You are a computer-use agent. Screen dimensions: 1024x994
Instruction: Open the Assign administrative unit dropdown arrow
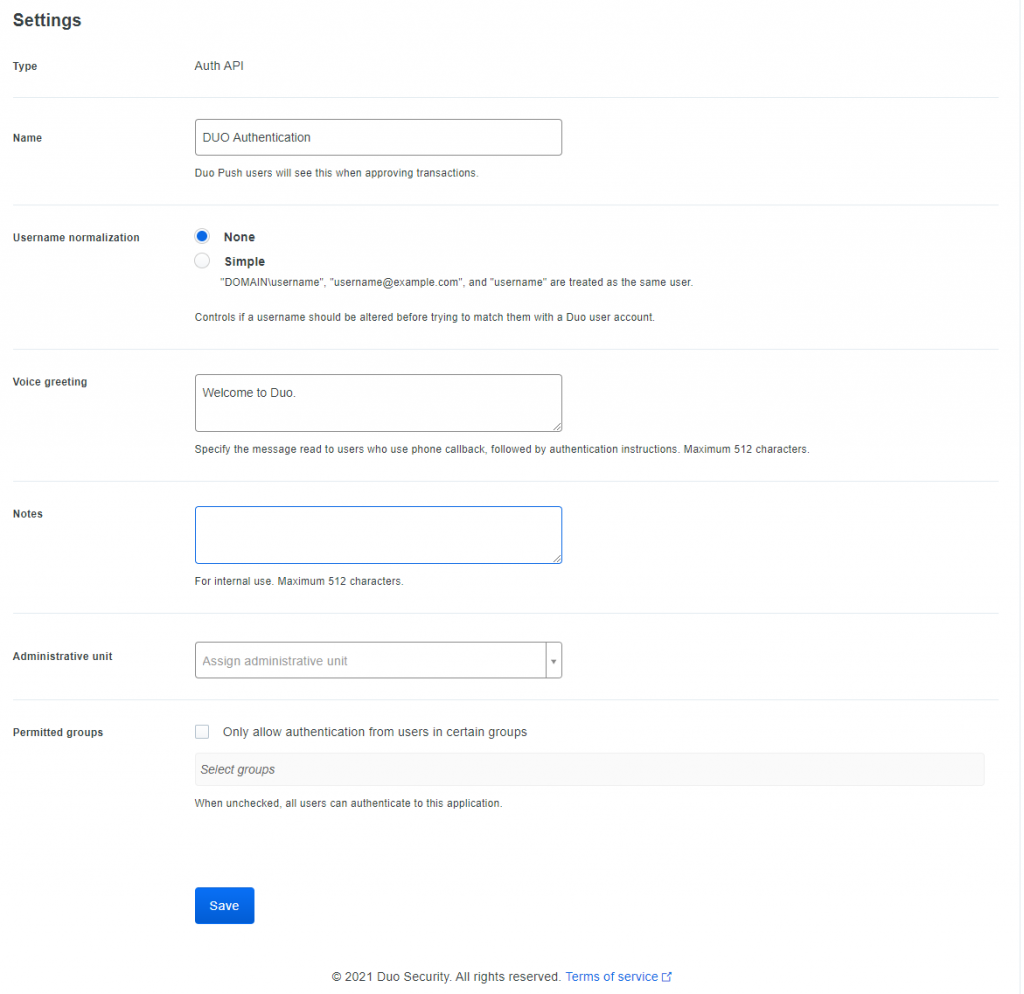[553, 660]
